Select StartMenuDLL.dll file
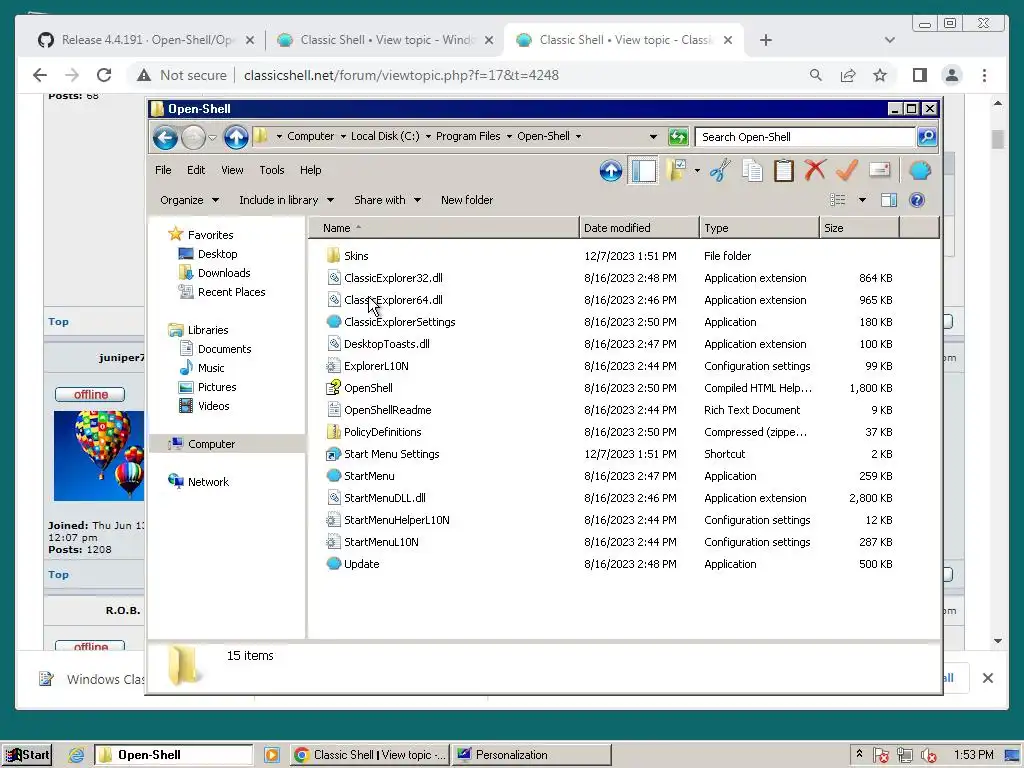 (x=385, y=498)
